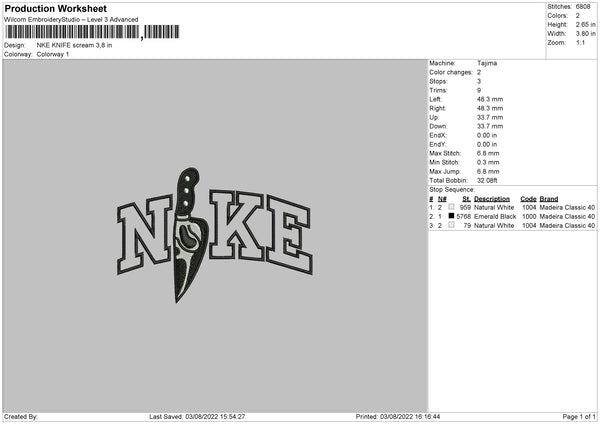Select the Emerald Black color swatch
The height and width of the screenshot is (424, 600).
451,216
